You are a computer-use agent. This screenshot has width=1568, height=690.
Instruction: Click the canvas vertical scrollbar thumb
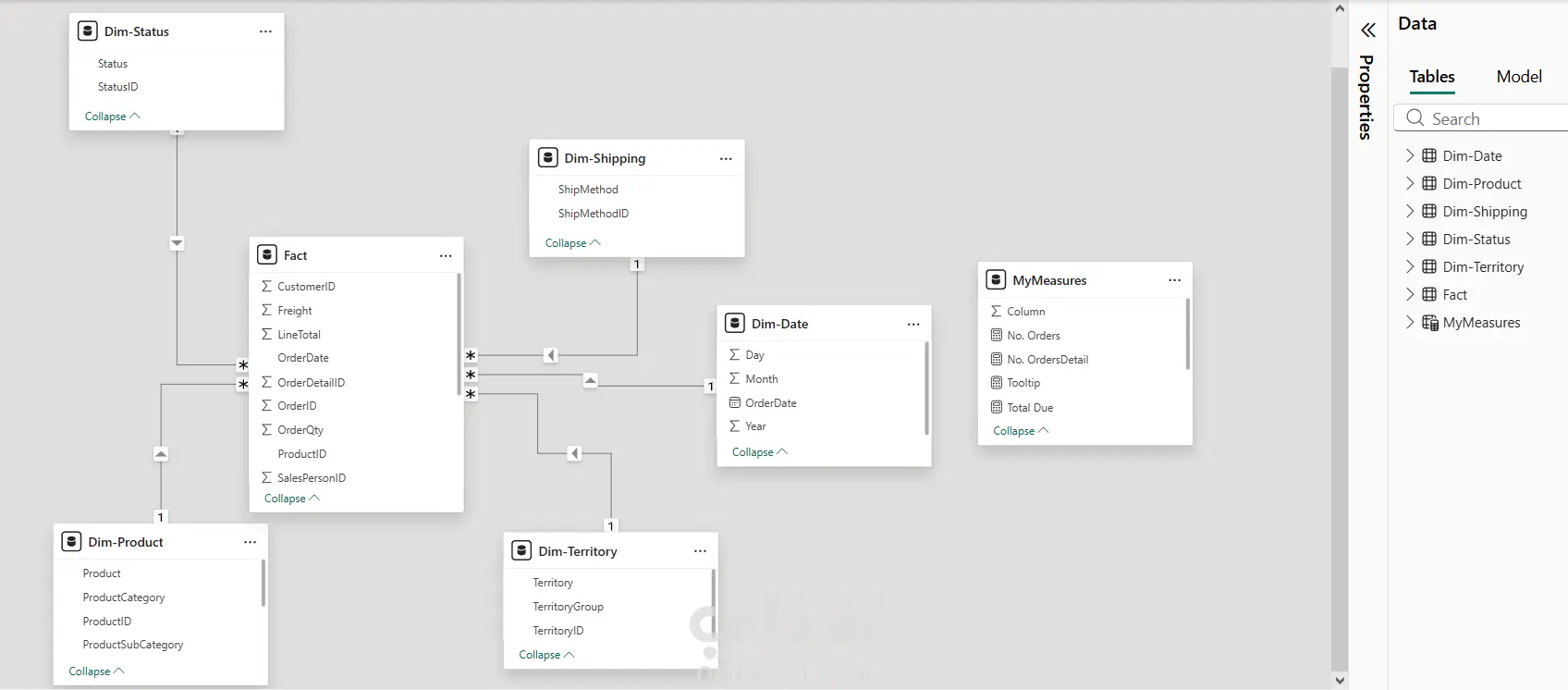(x=1340, y=370)
